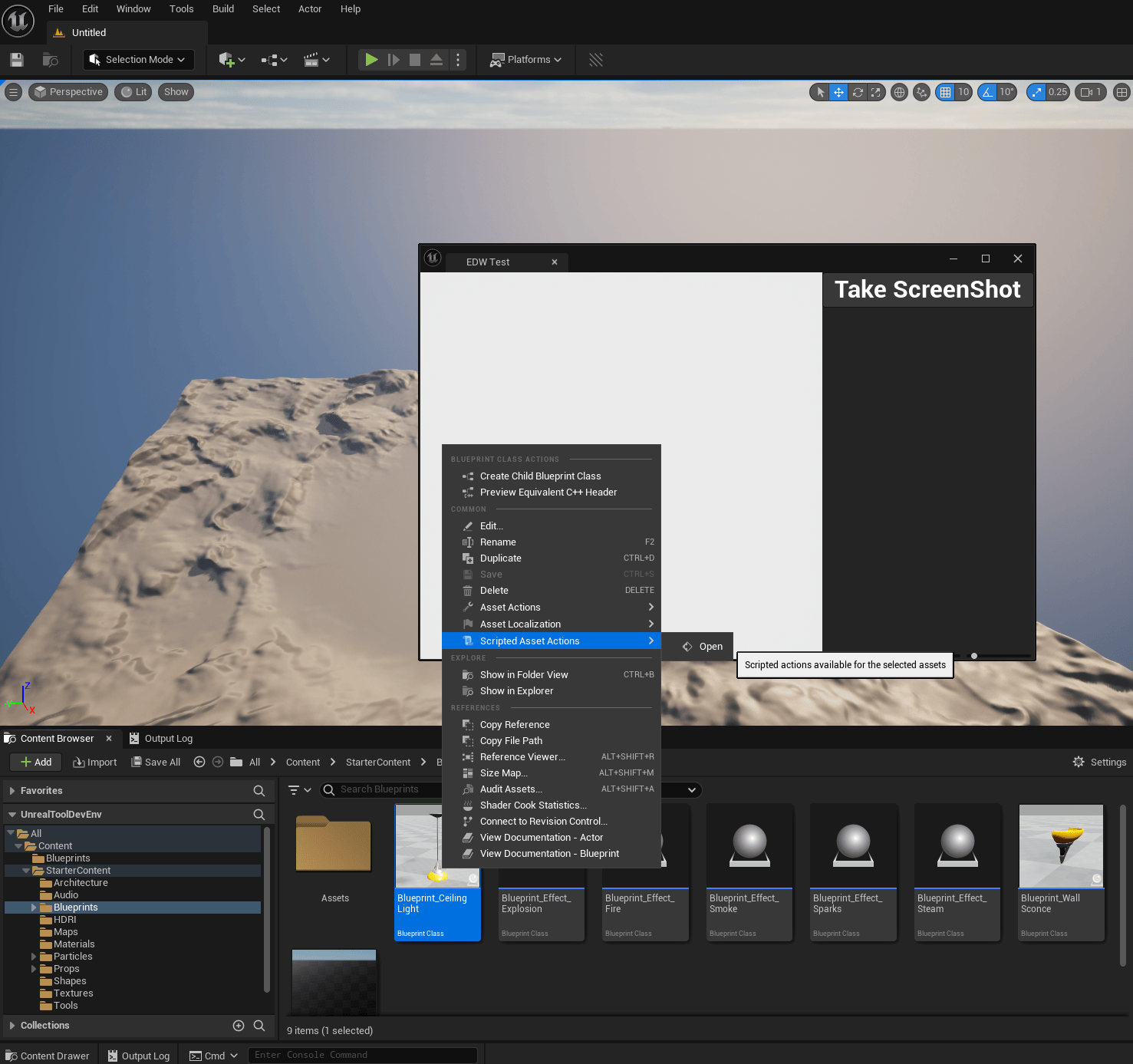Viewport: 1133px width, 1064px height.
Task: Click the viewport layout maximize icon
Action: pyautogui.click(x=1121, y=92)
